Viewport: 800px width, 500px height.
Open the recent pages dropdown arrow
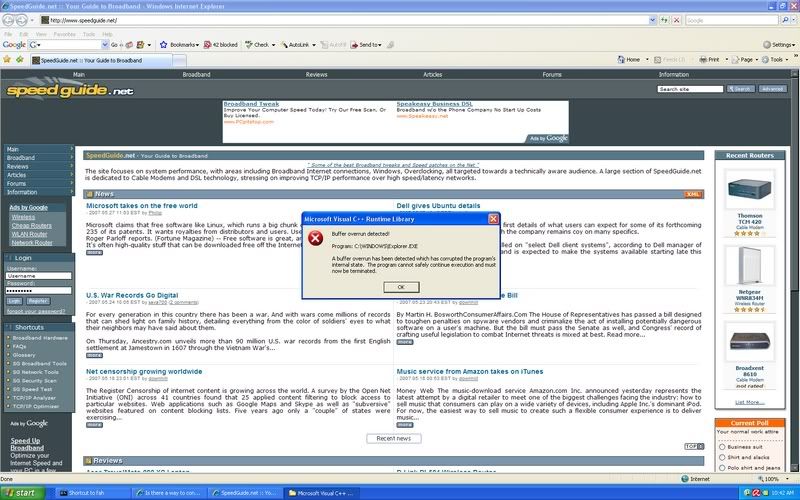tap(32, 20)
